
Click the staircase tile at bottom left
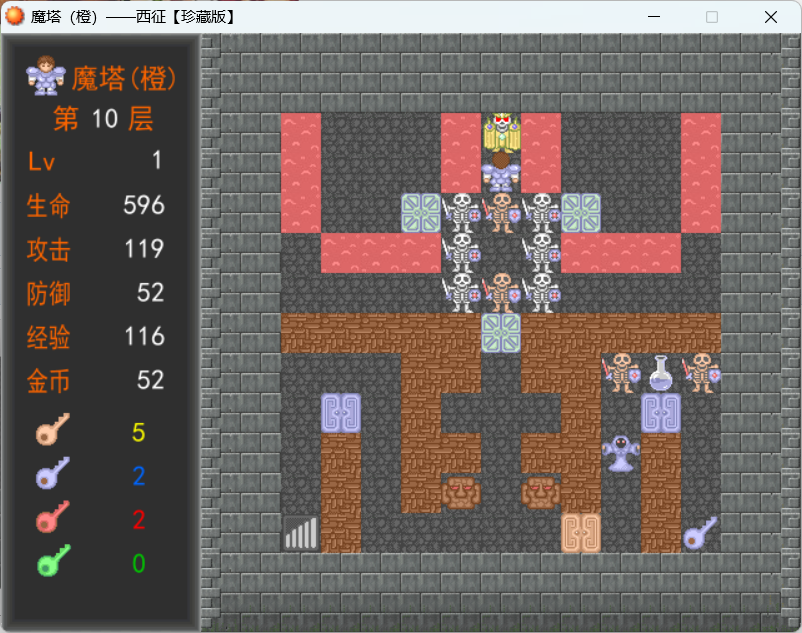click(301, 533)
